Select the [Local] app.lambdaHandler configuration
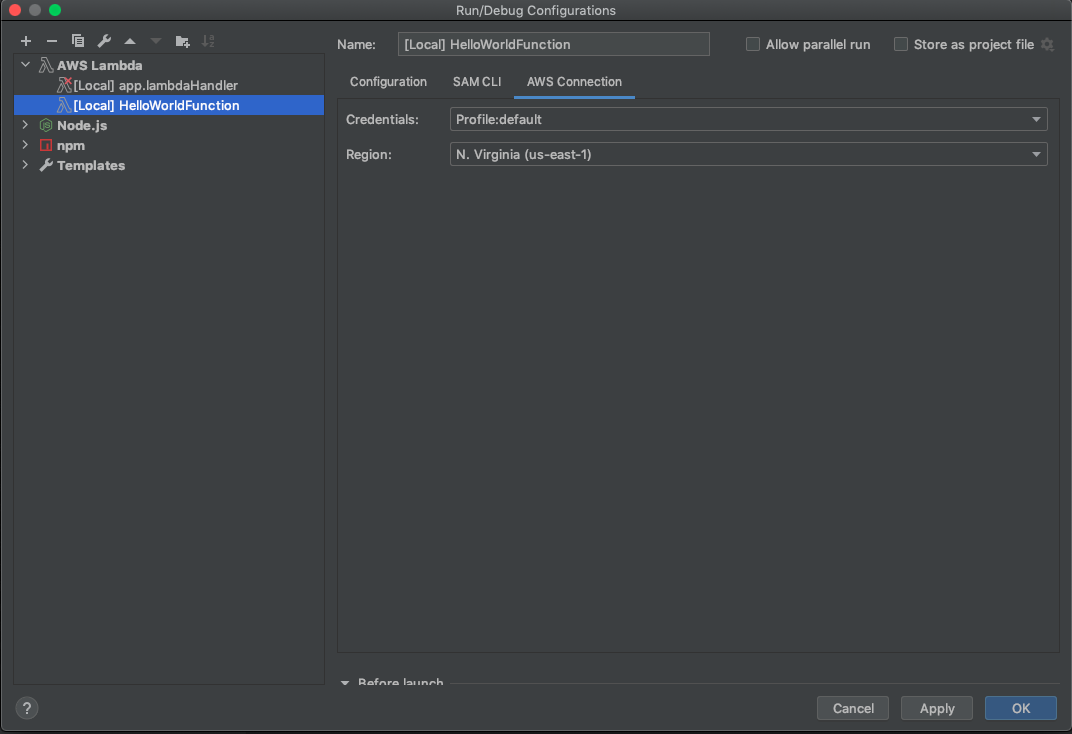Viewport: 1072px width, 734px height. point(169,85)
